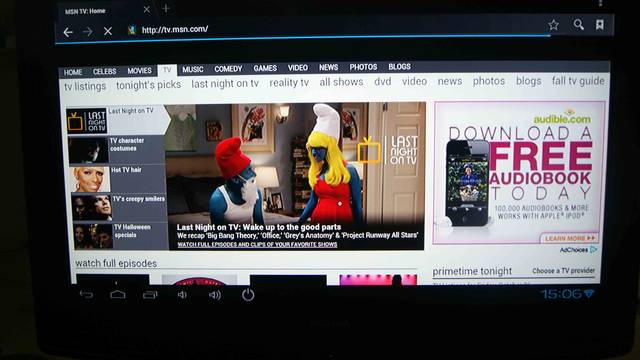Image resolution: width=640 pixels, height=360 pixels.
Task: Open the recent apps button
Action: coord(150,294)
